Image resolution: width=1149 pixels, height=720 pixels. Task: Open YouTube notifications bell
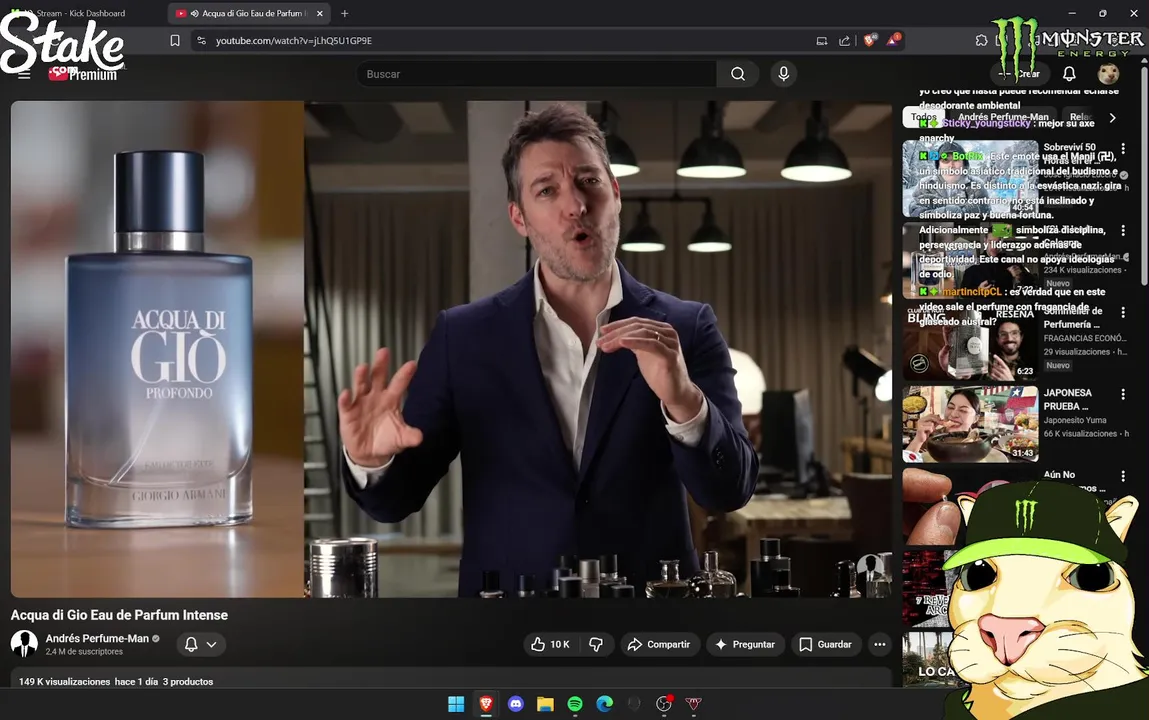tap(1069, 74)
